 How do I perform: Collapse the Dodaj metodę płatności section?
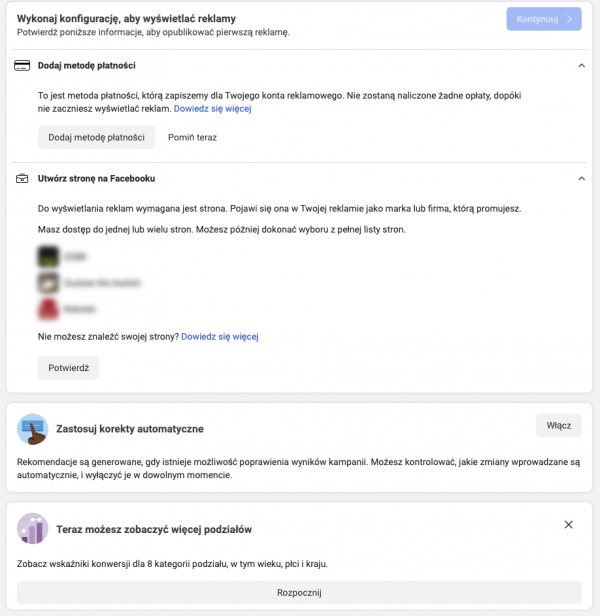[x=581, y=66]
